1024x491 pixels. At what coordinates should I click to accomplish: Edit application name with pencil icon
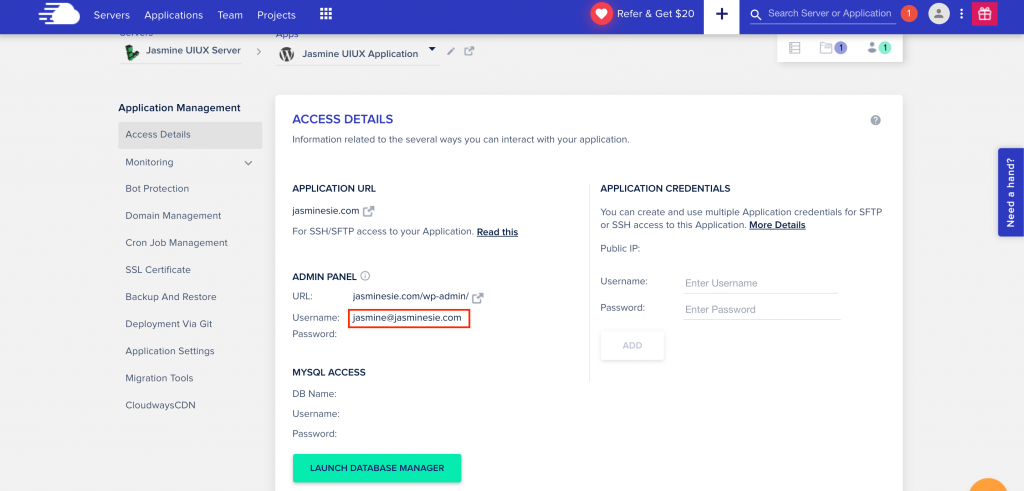pyautogui.click(x=451, y=51)
